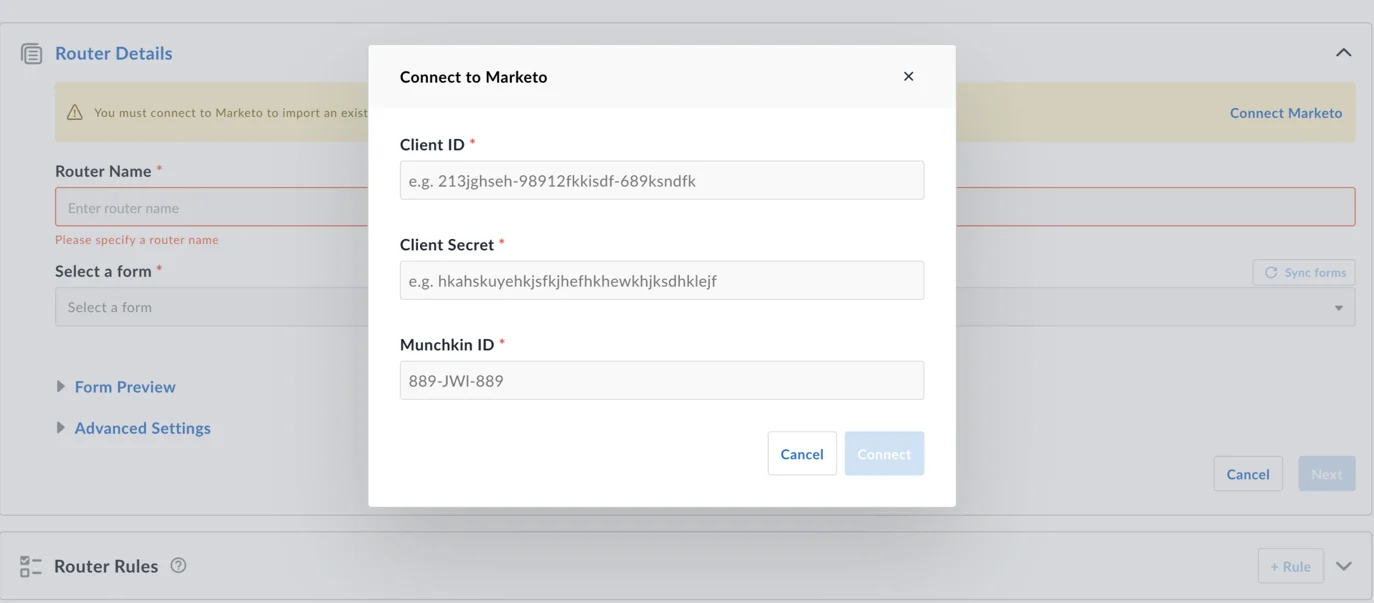Click the Munchkin ID input field
Viewport: 1374px width, 603px height.
click(661, 380)
